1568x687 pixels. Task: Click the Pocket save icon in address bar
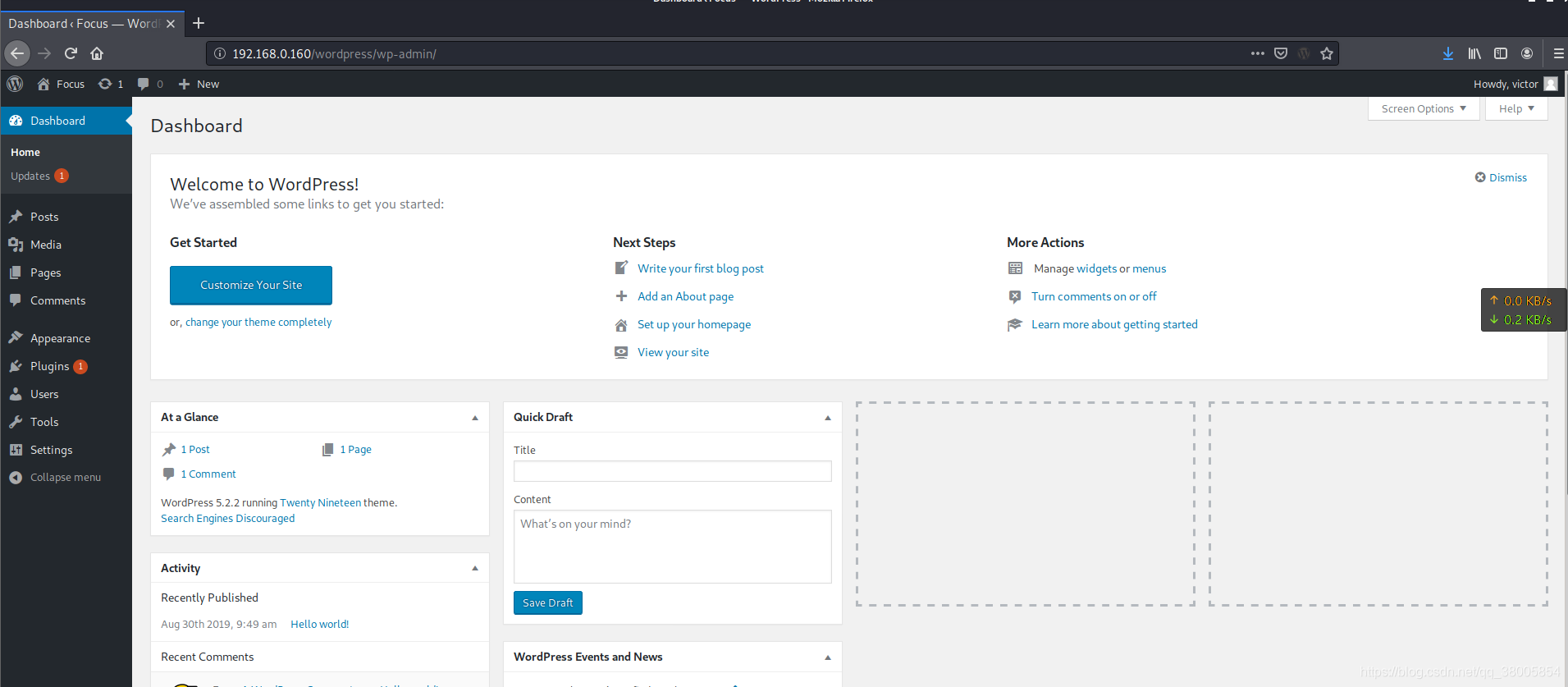tap(1281, 53)
